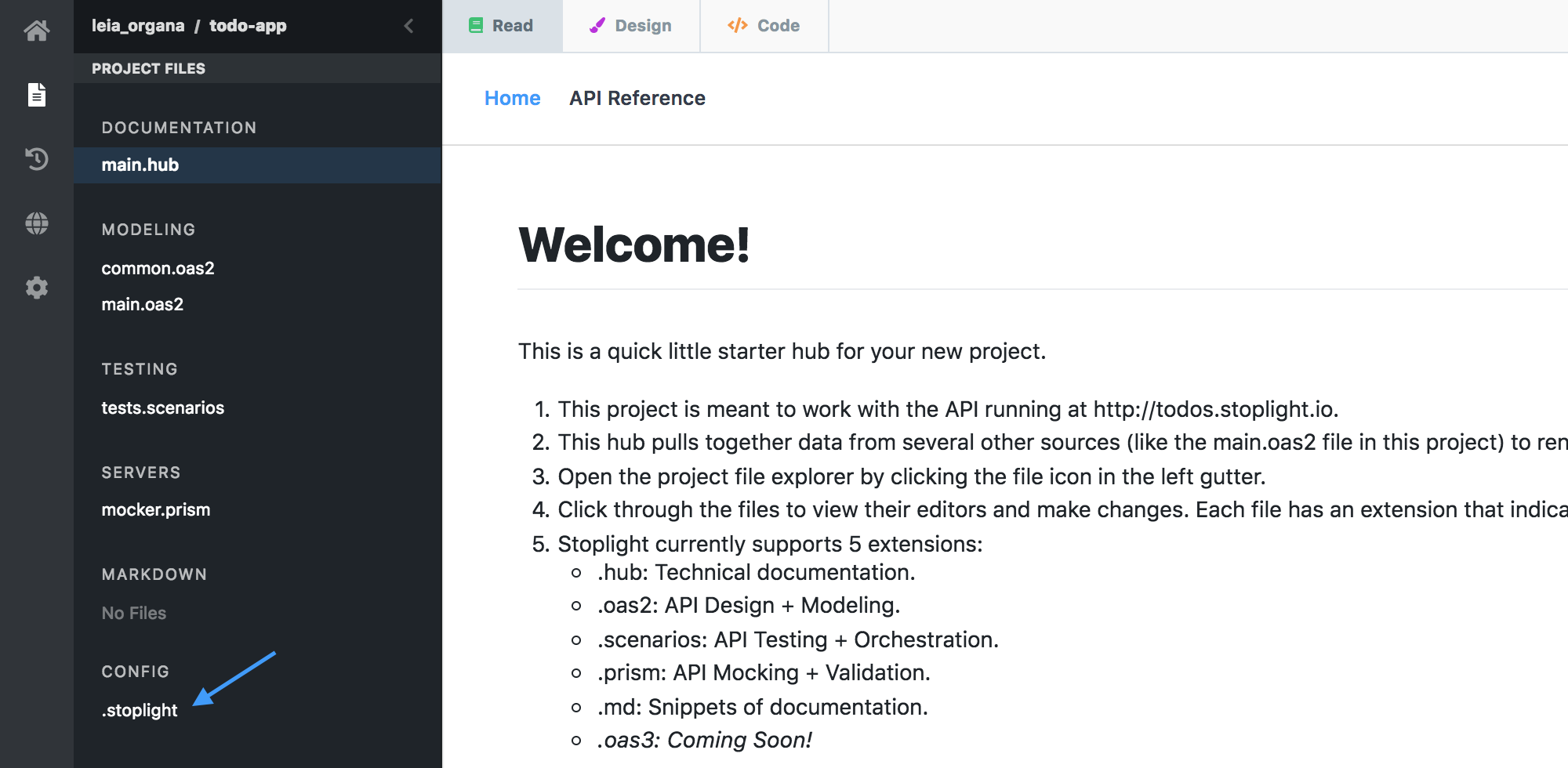Switch to the Code tab
The image size is (1568, 768).
pos(764,26)
